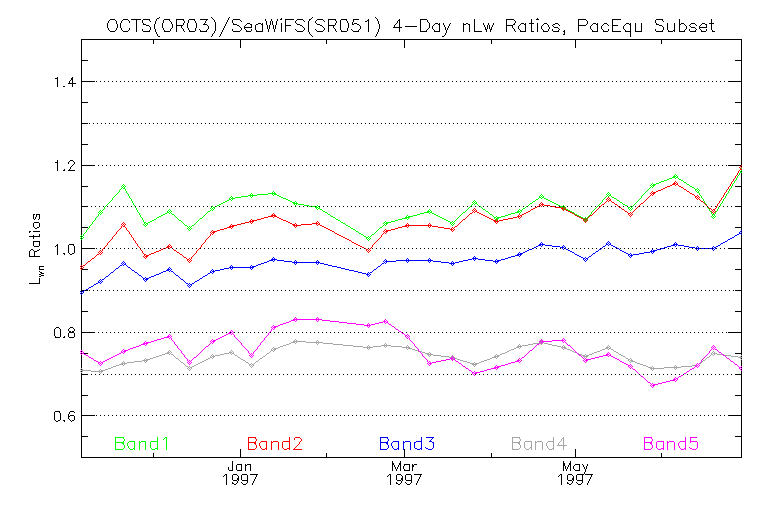The image size is (768, 512).
Task: Click the blue Band3 legend label
Action: 407,444
